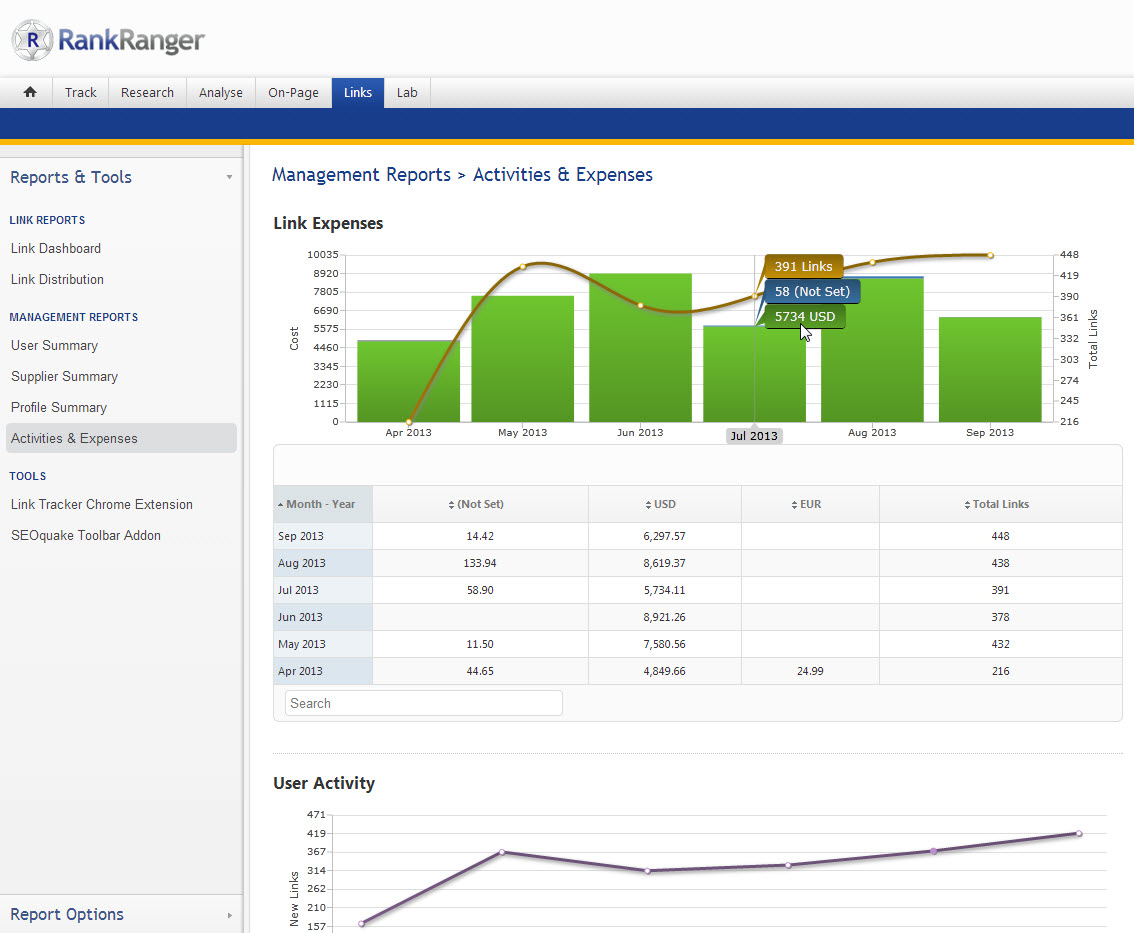
Task: Collapse the Reports & Tools panel arrow
Action: point(229,177)
